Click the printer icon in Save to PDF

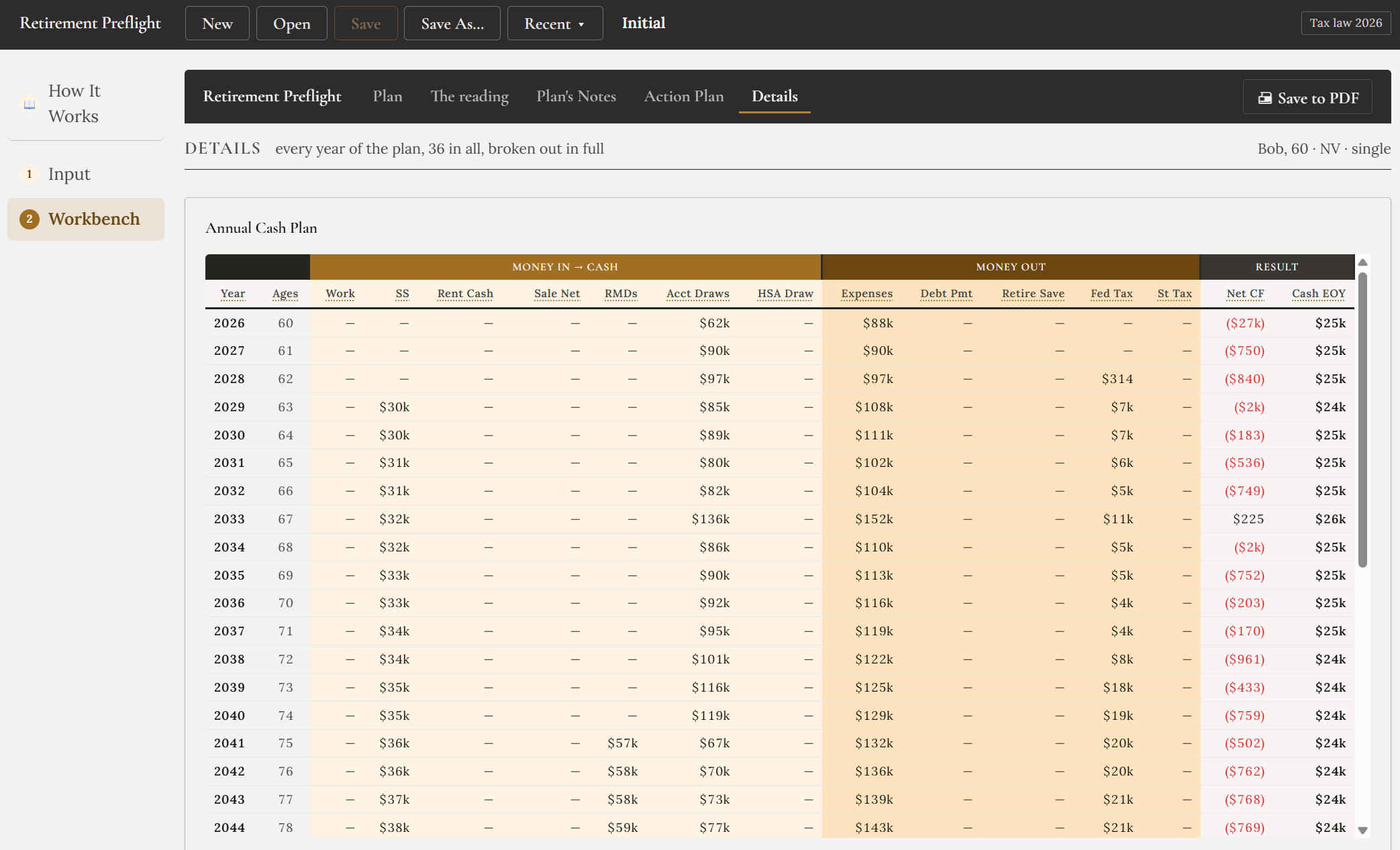pyautogui.click(x=1264, y=98)
